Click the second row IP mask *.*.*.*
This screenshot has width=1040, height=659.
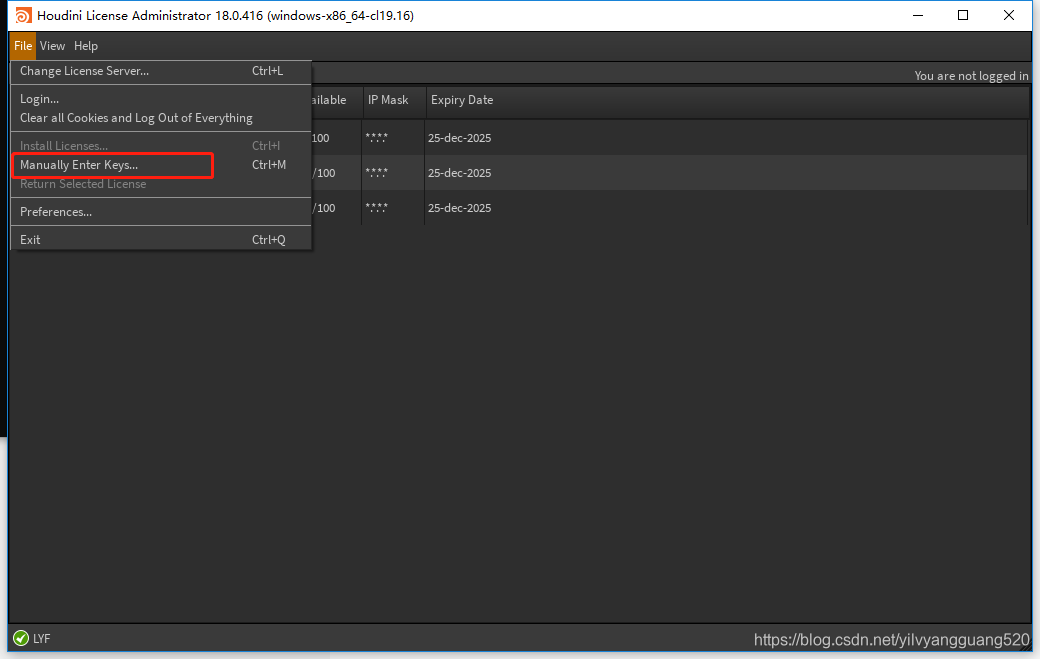click(377, 173)
